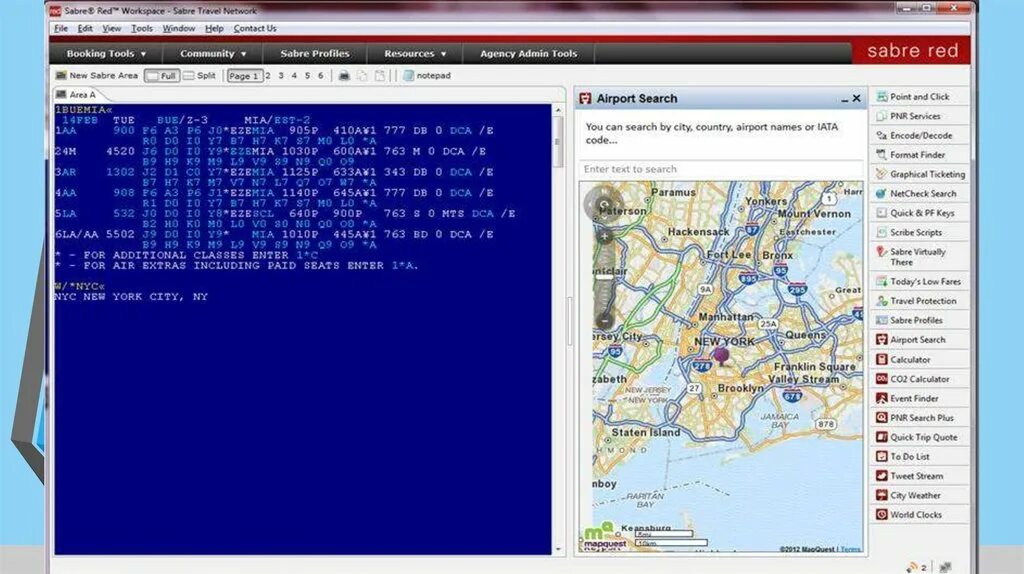Click the paste icon in toolbar

[x=379, y=76]
